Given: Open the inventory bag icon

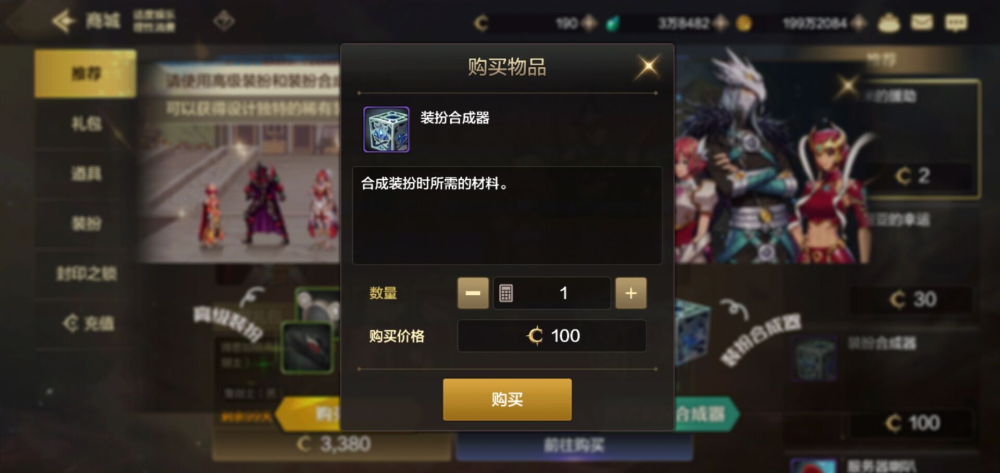Looking at the screenshot, I should click(888, 24).
